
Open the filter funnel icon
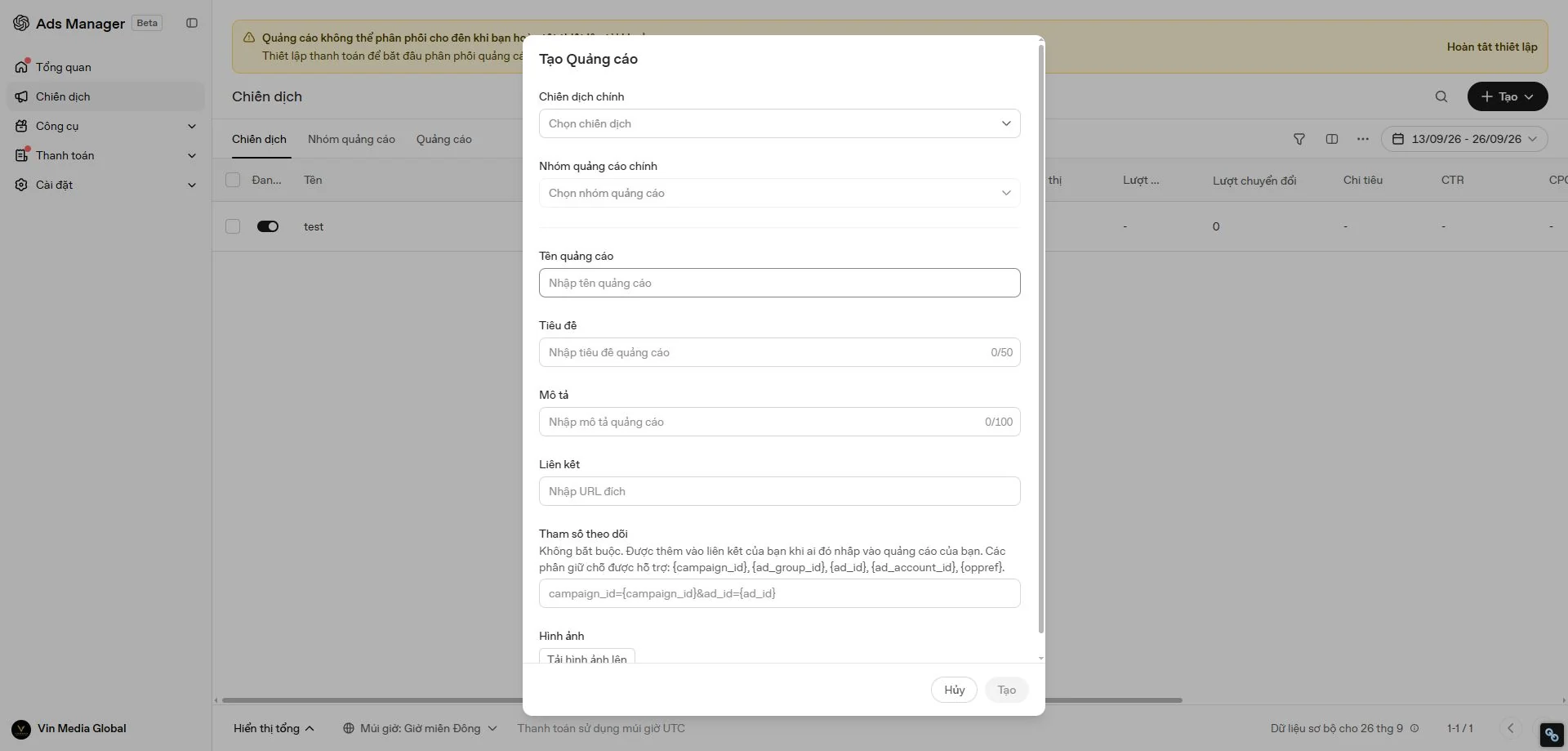1299,139
